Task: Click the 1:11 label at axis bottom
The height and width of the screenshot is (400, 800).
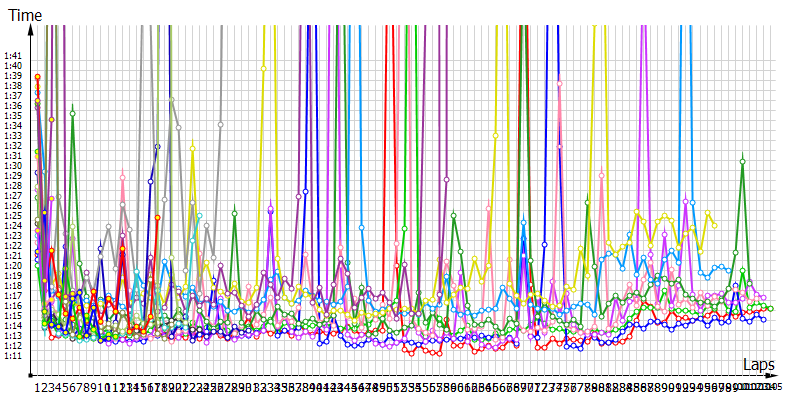Action: point(13,356)
